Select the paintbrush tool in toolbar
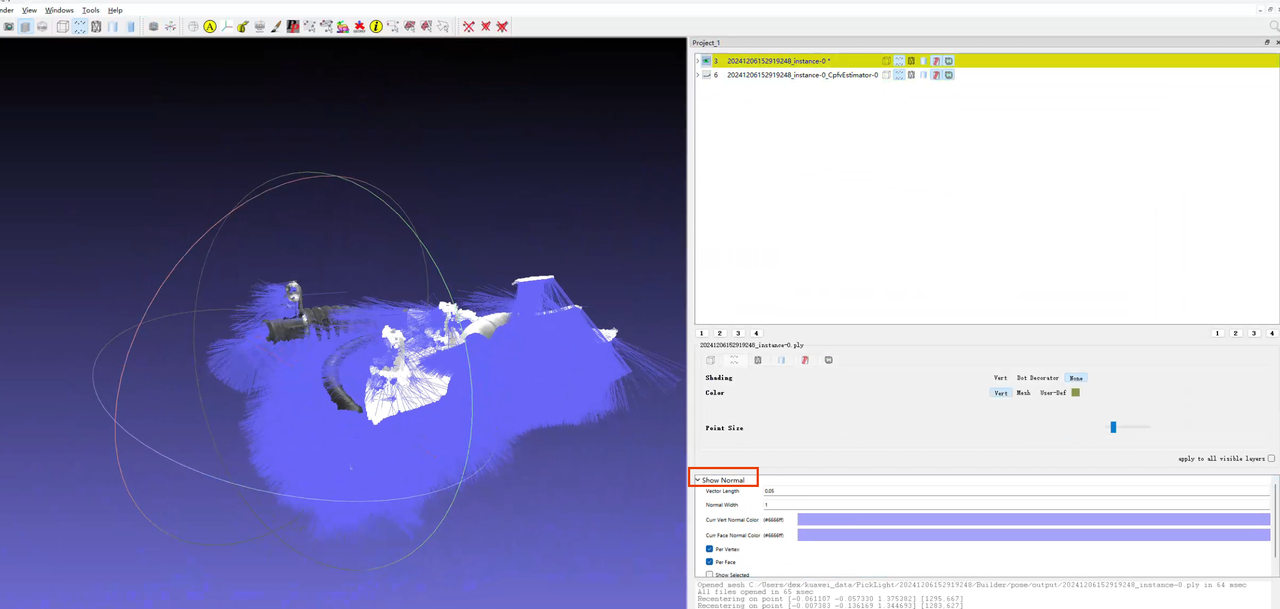Viewport: 1280px width, 609px height. click(x=276, y=26)
